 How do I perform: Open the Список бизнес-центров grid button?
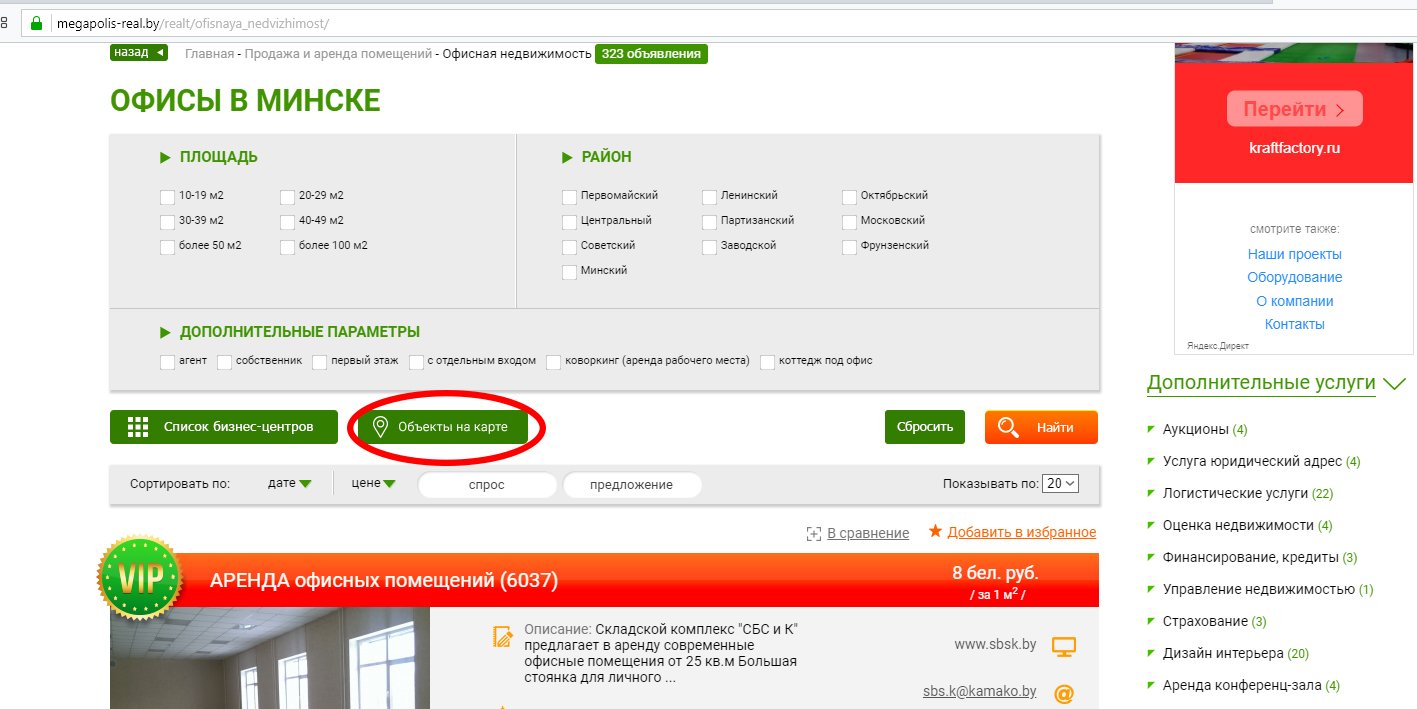click(220, 427)
